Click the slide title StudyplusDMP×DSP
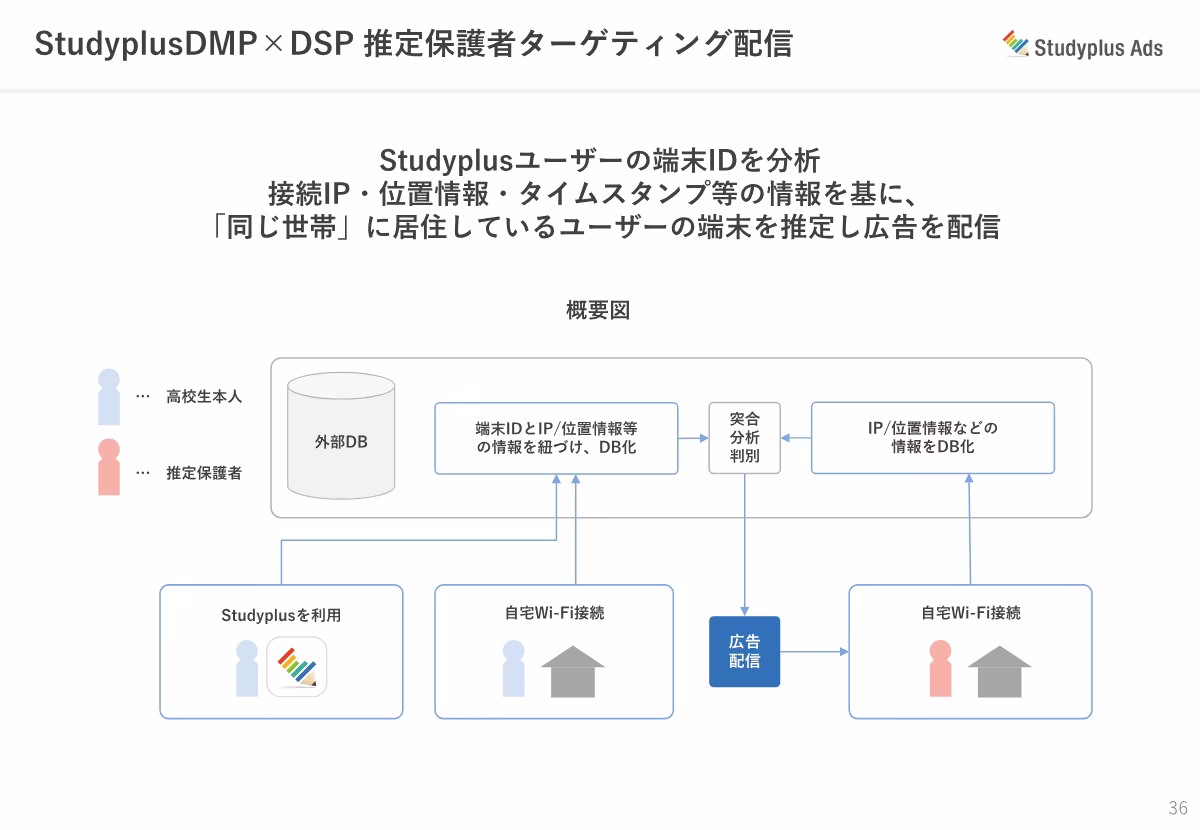This screenshot has height=830, width=1200. (x=413, y=44)
